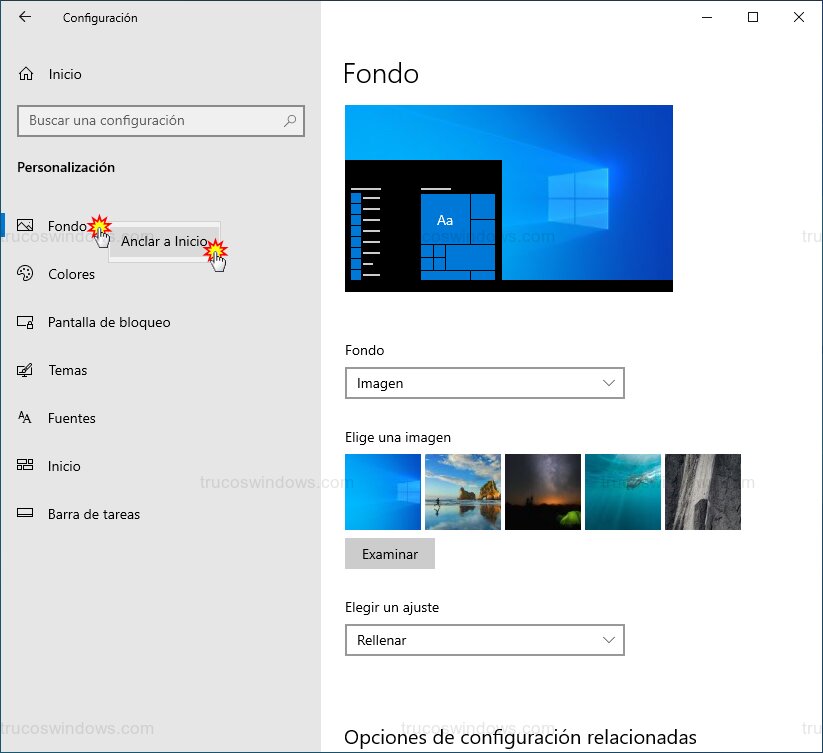
Task: Open Fuentes via the fonts icon
Action: point(25,418)
